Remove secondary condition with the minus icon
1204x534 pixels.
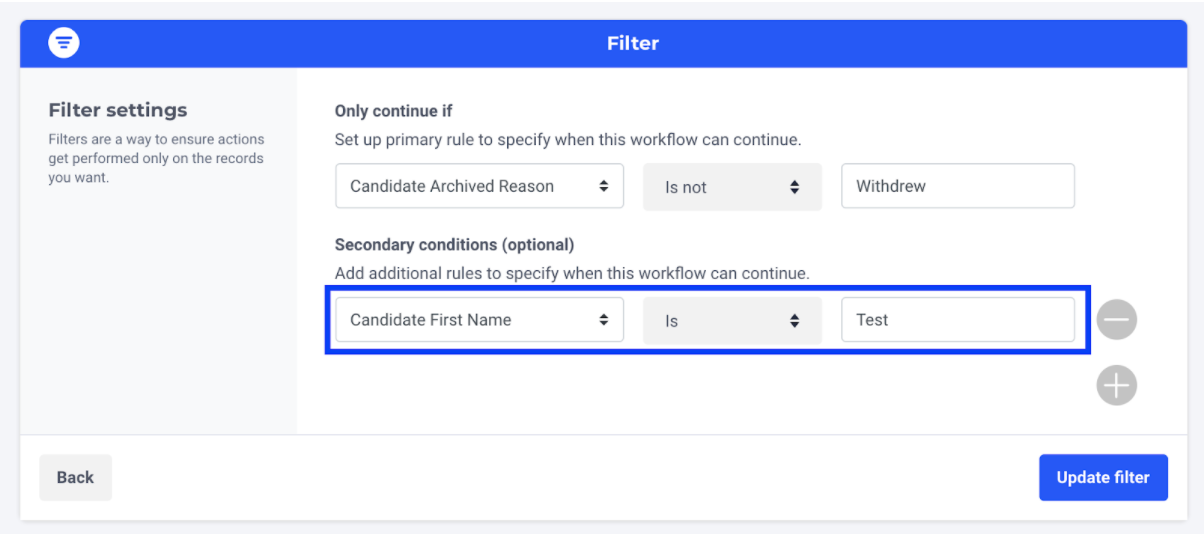pyautogui.click(x=1116, y=321)
